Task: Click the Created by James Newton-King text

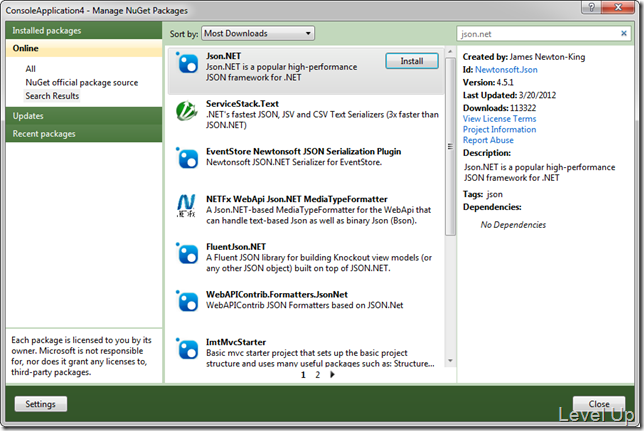Action: [524, 57]
